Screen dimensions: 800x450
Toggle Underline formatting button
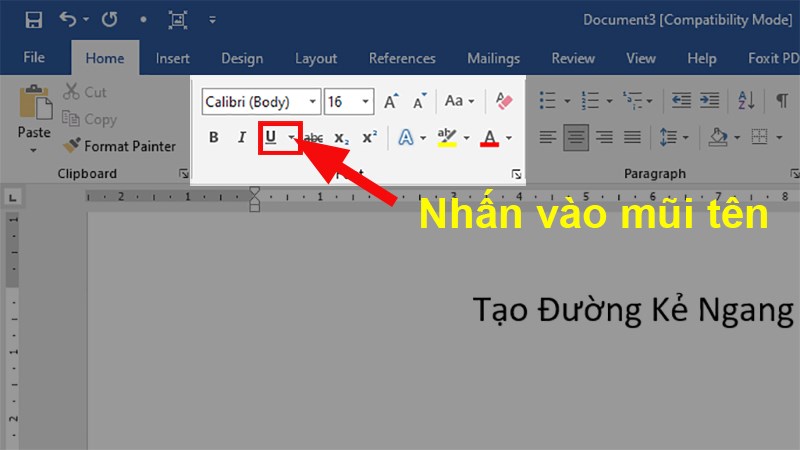[x=270, y=137]
